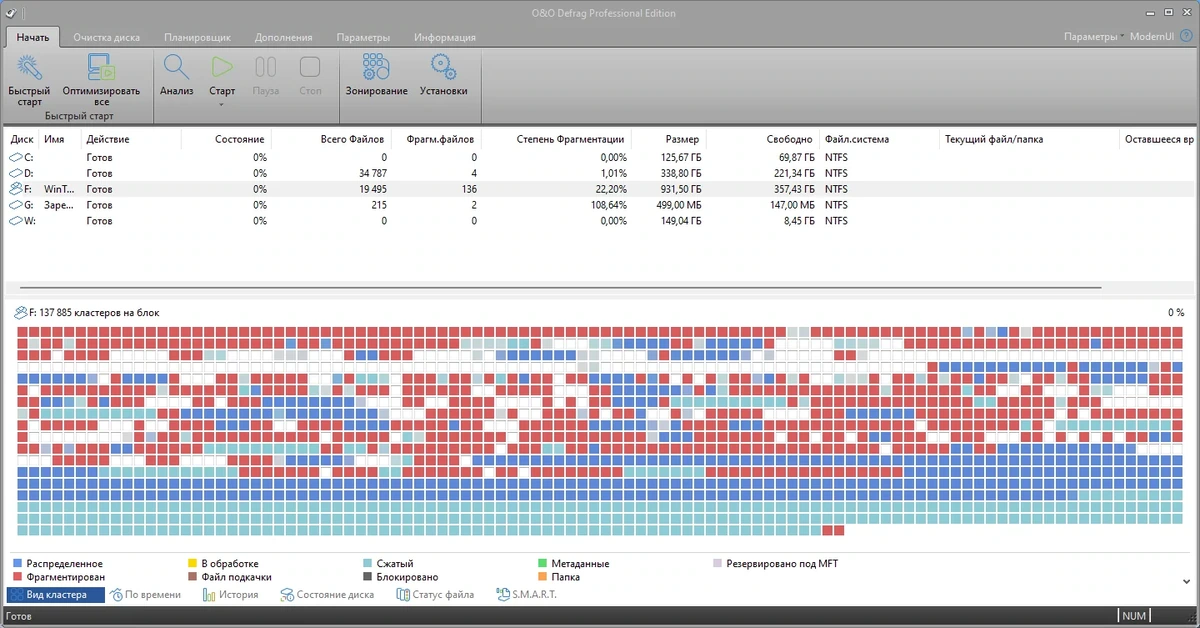1200x628 pixels.
Task: Click the Папка orange legend swatch
Action: pyautogui.click(x=543, y=577)
